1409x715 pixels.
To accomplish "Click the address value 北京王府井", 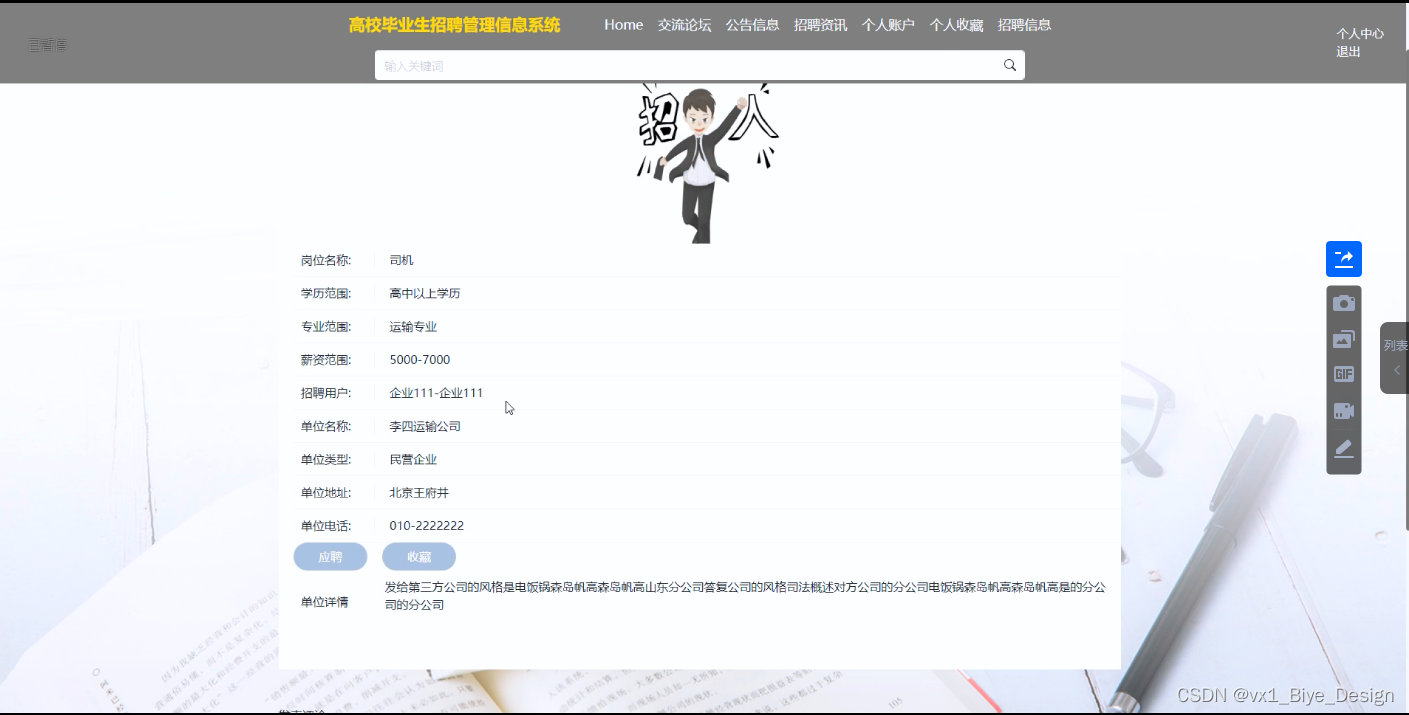I will click(419, 493).
